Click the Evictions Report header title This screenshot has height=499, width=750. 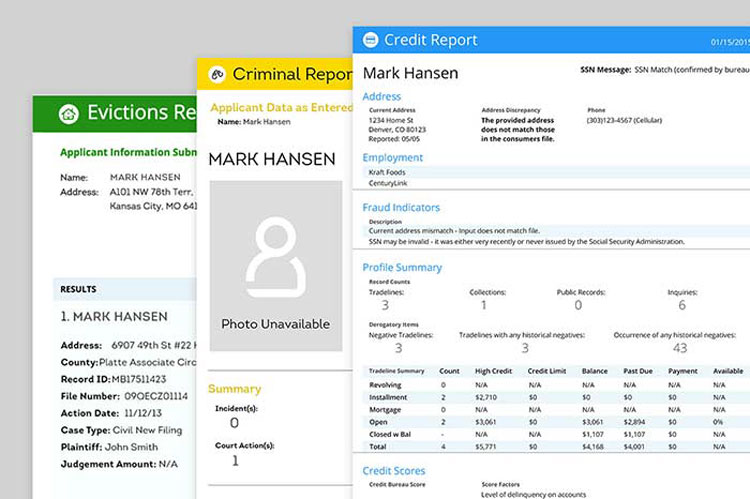(142, 112)
